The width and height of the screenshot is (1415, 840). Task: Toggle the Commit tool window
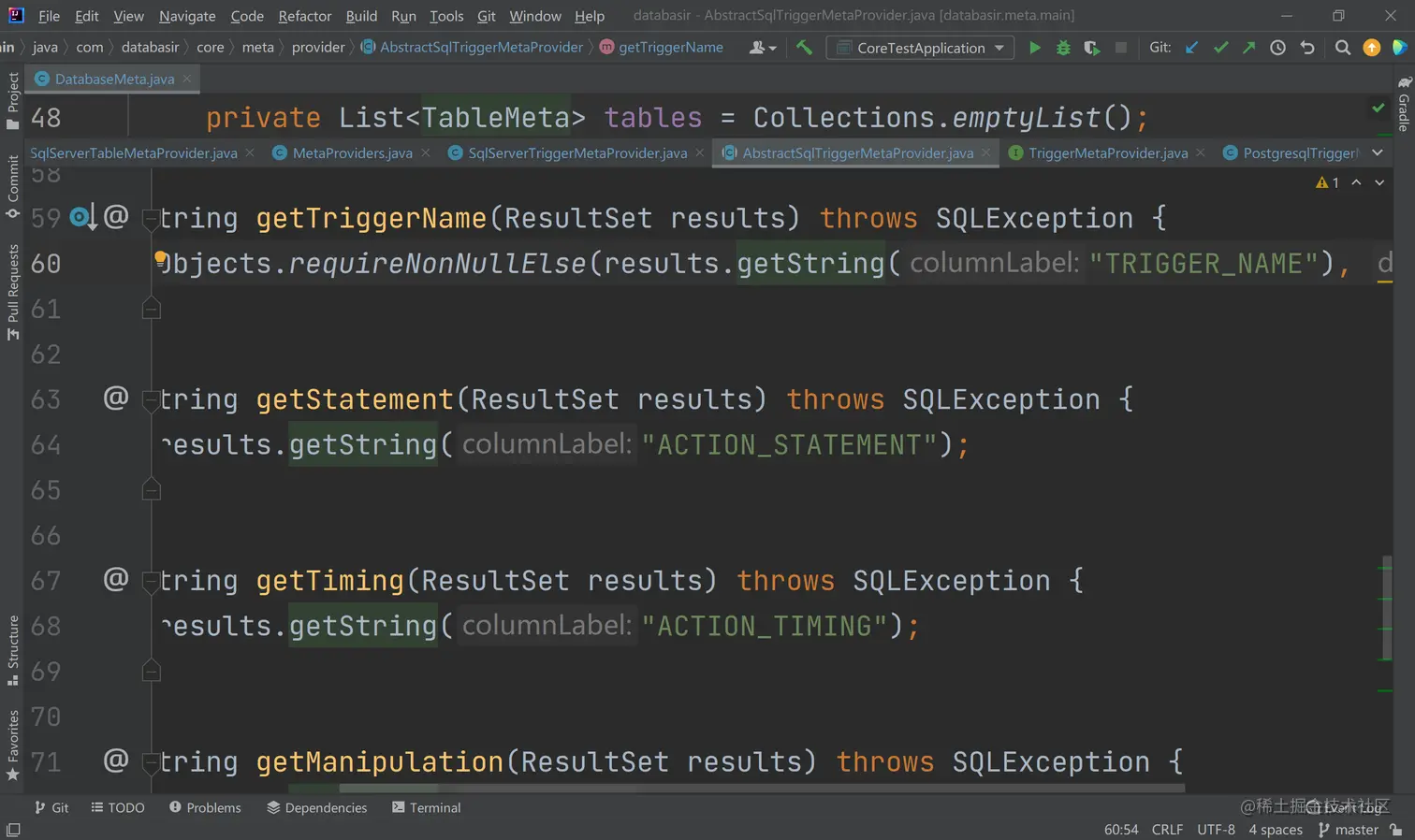(x=12, y=186)
